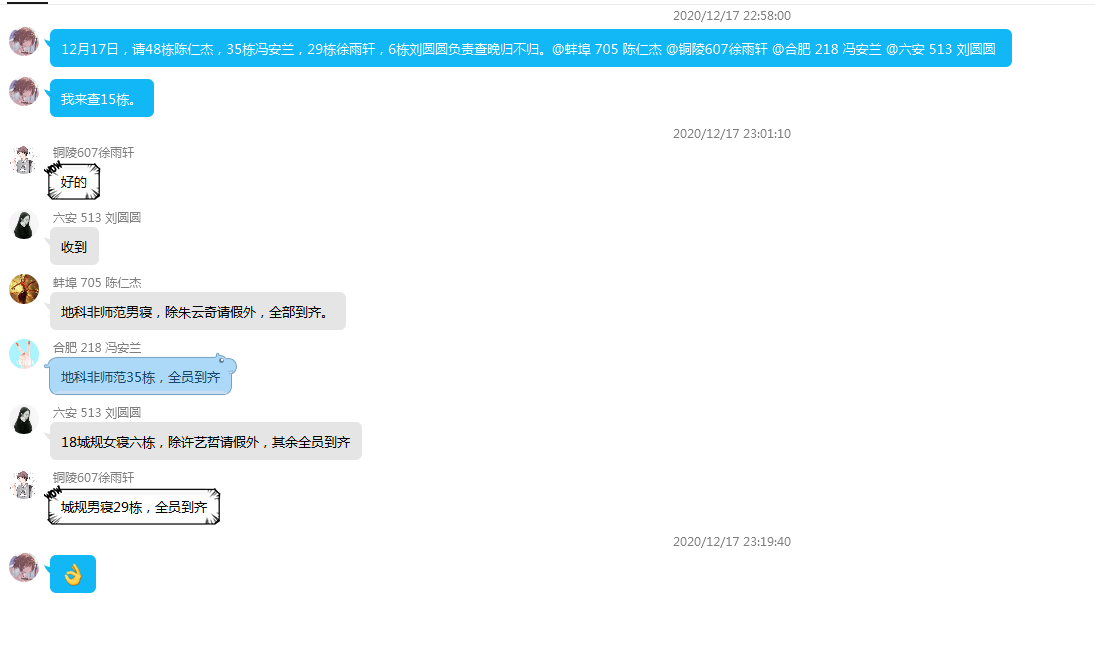Click 刘圆圆's avatar beside 18城规女寝六栋 message
Image resolution: width=1095 pixels, height=651 pixels.
pos(24,419)
